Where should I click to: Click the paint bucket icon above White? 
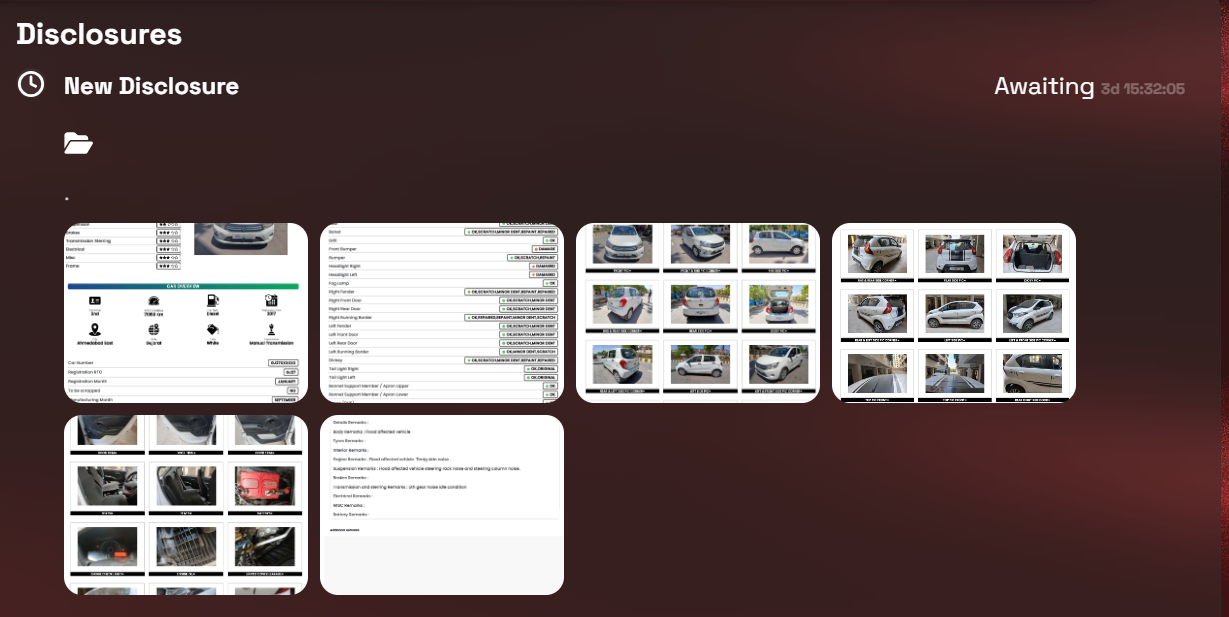tap(211, 329)
